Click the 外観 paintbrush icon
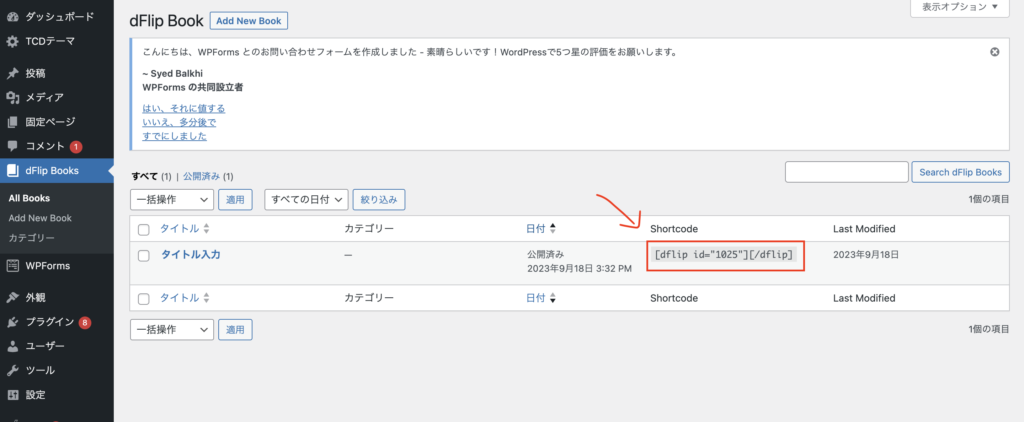The height and width of the screenshot is (422, 1024). pyautogui.click(x=12, y=297)
